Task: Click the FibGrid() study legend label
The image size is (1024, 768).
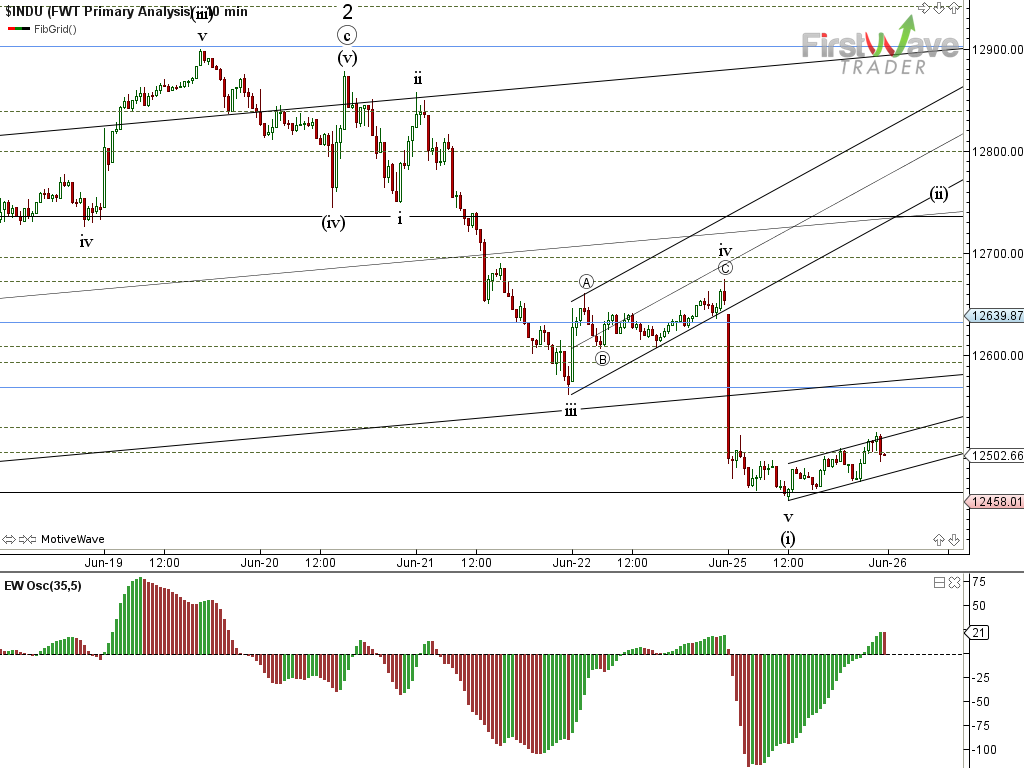Action: click(x=55, y=28)
